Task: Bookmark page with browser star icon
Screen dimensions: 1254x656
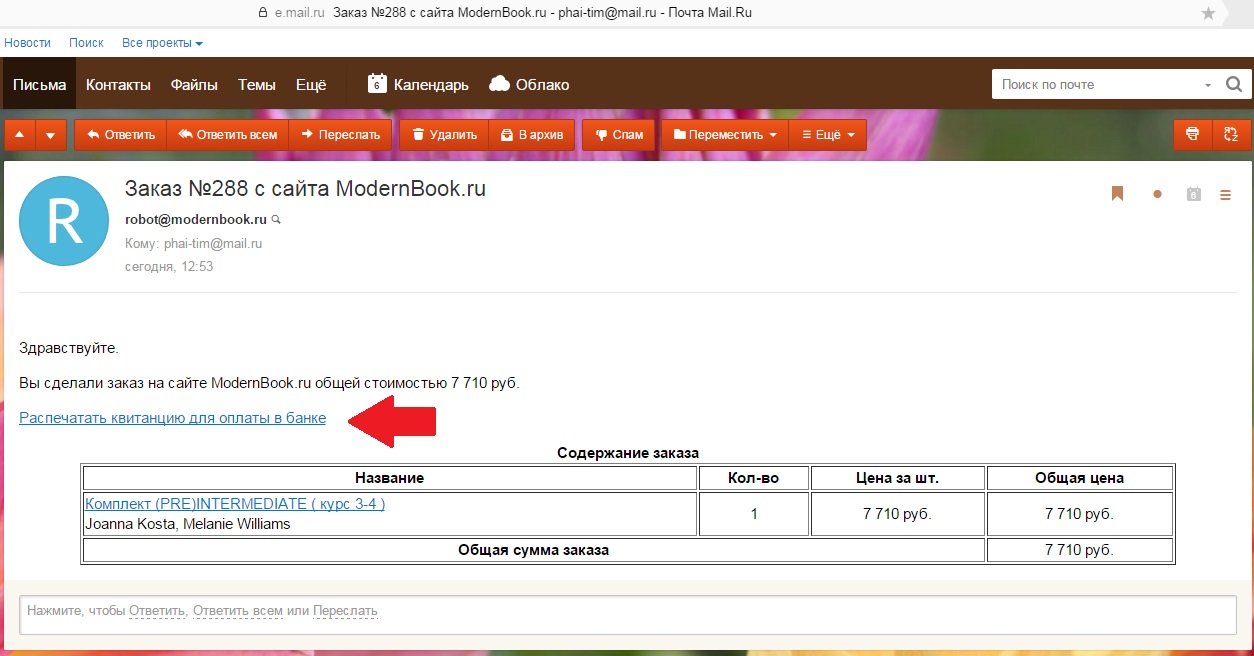Action: 1208,13
